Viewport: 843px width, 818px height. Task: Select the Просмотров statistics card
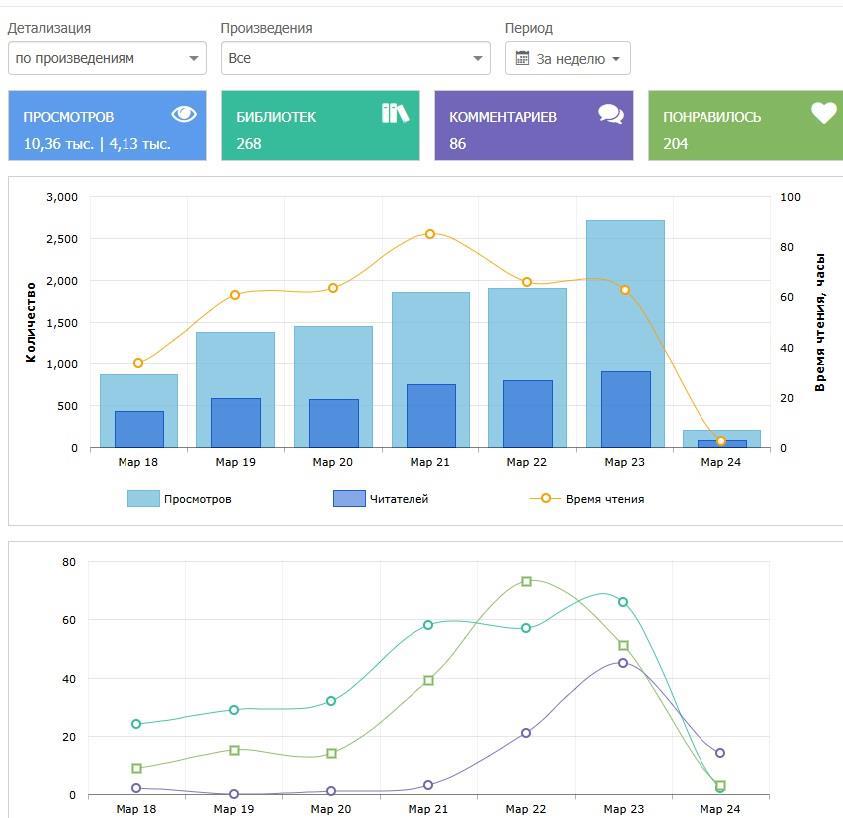107,126
